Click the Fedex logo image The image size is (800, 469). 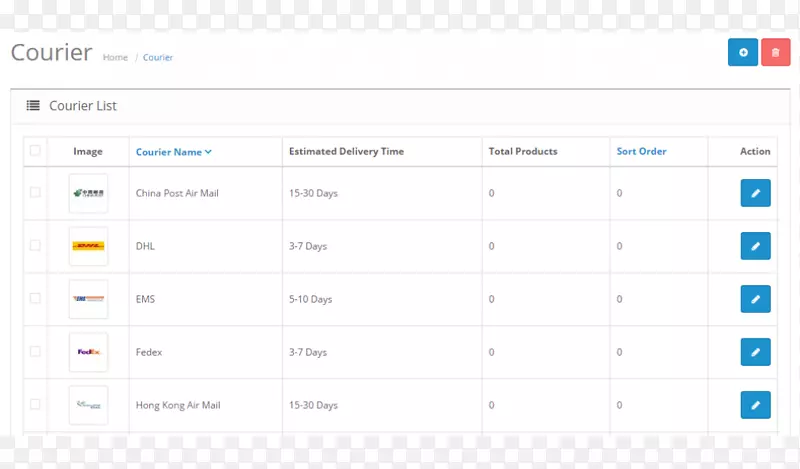(x=88, y=352)
